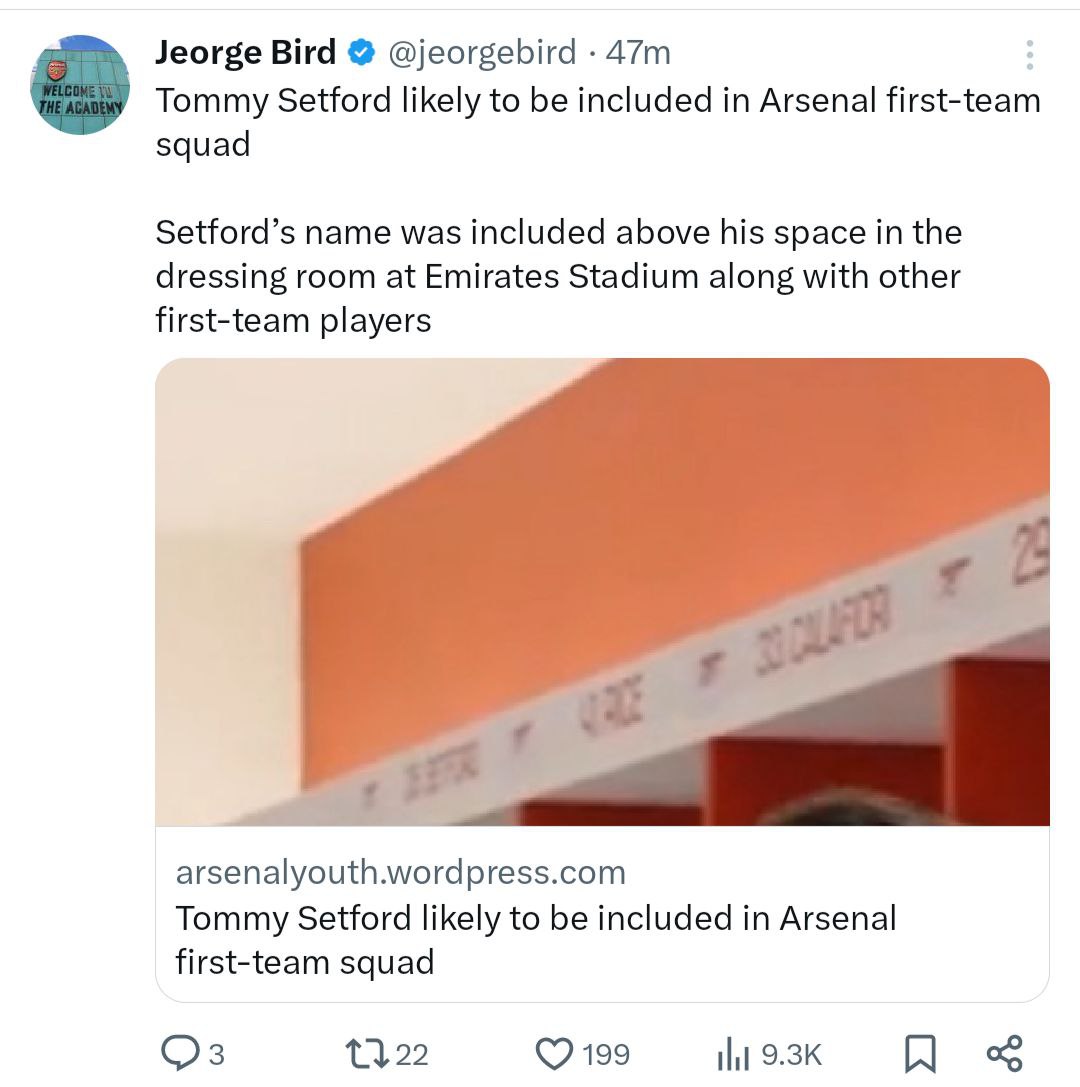Screen dimensions: 1080x1087
Task: Expand the tweet by clicking its body text
Action: coord(557,276)
